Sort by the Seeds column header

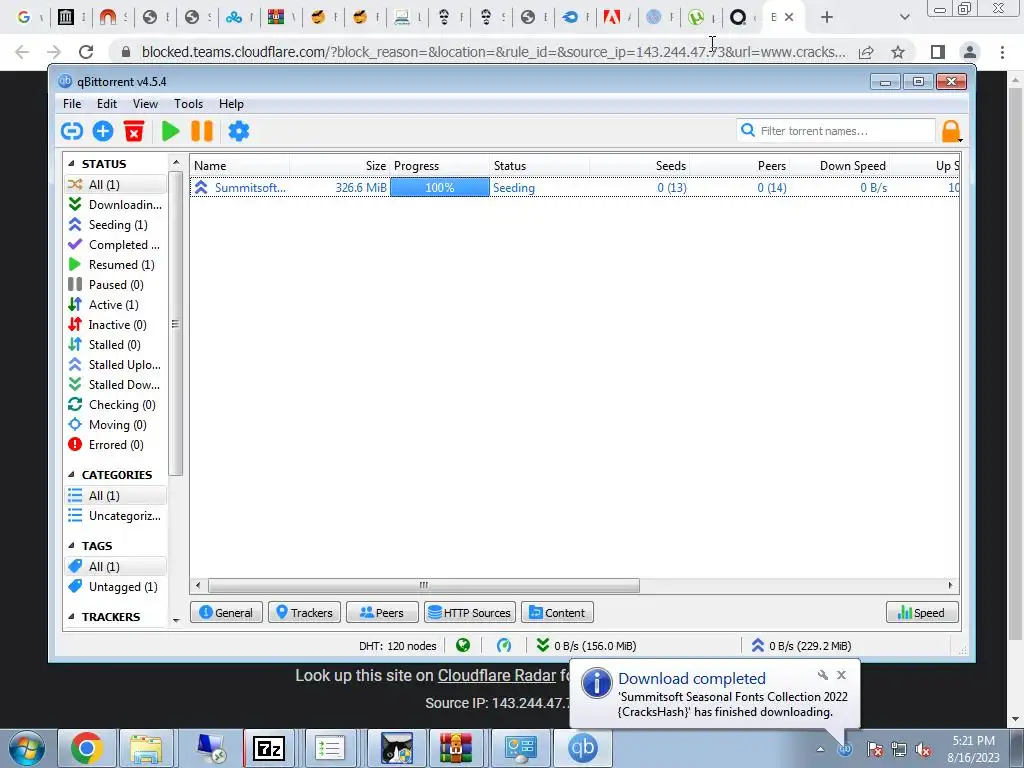click(640, 166)
